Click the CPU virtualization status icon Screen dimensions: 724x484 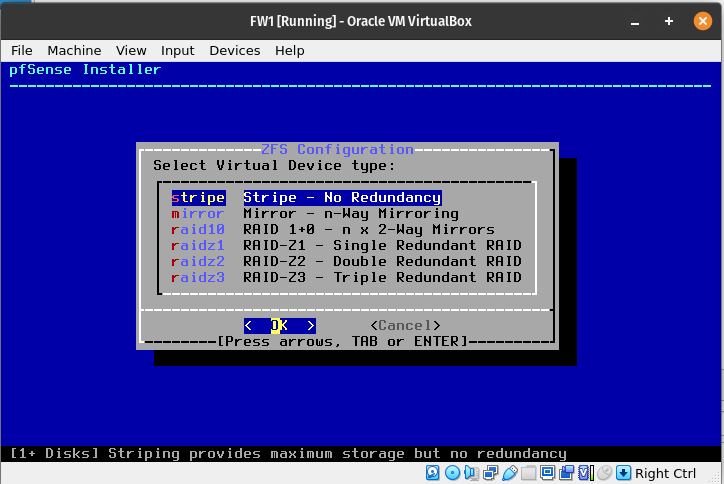[585, 473]
